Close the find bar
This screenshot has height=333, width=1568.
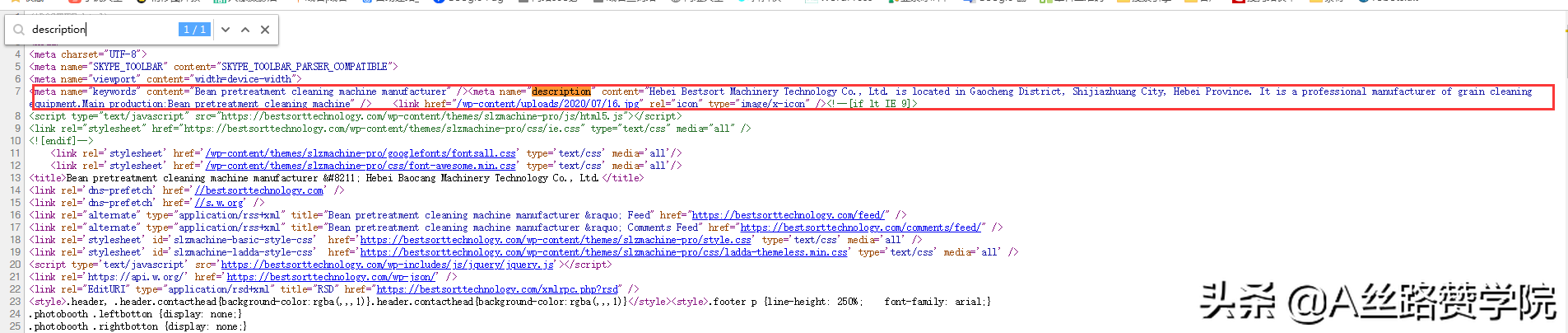pos(265,30)
